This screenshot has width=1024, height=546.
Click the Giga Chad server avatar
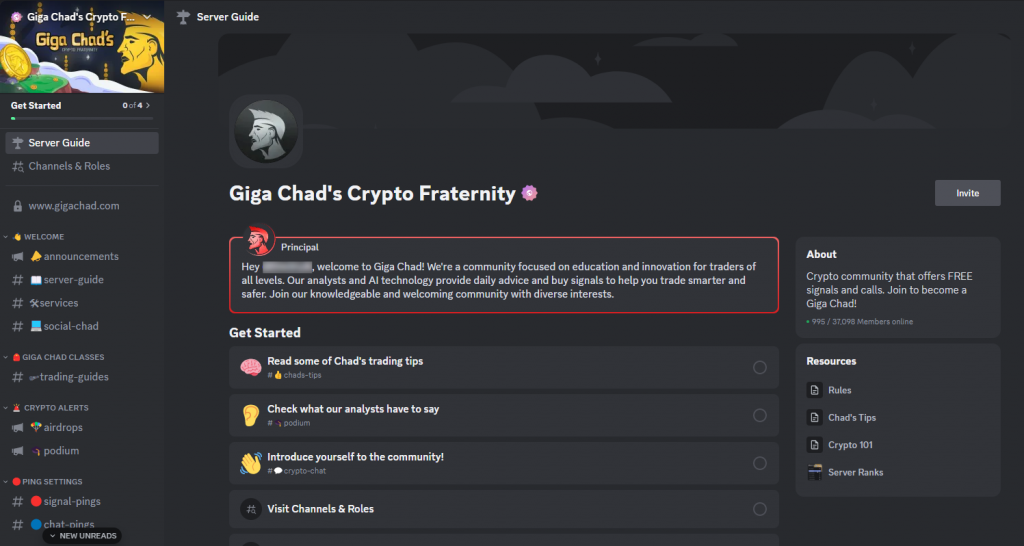[266, 131]
